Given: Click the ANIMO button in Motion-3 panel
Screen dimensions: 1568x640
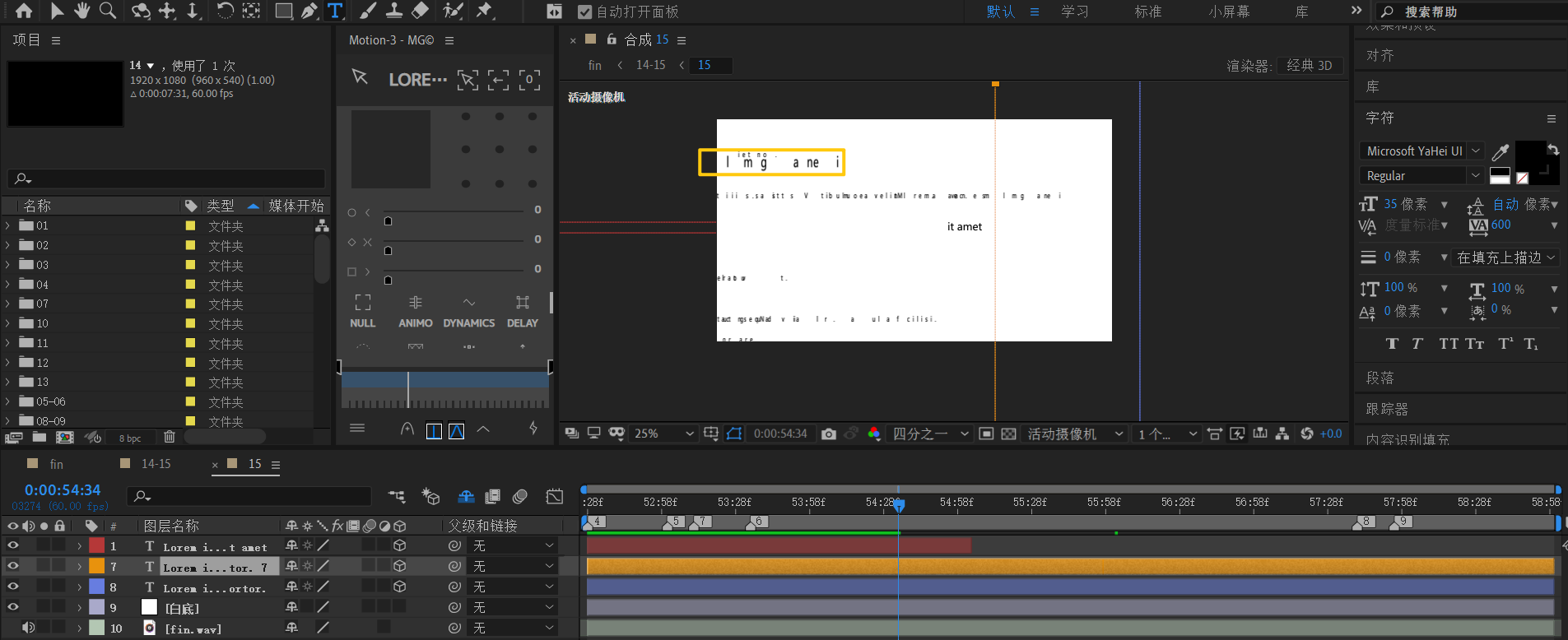Looking at the screenshot, I should (416, 312).
